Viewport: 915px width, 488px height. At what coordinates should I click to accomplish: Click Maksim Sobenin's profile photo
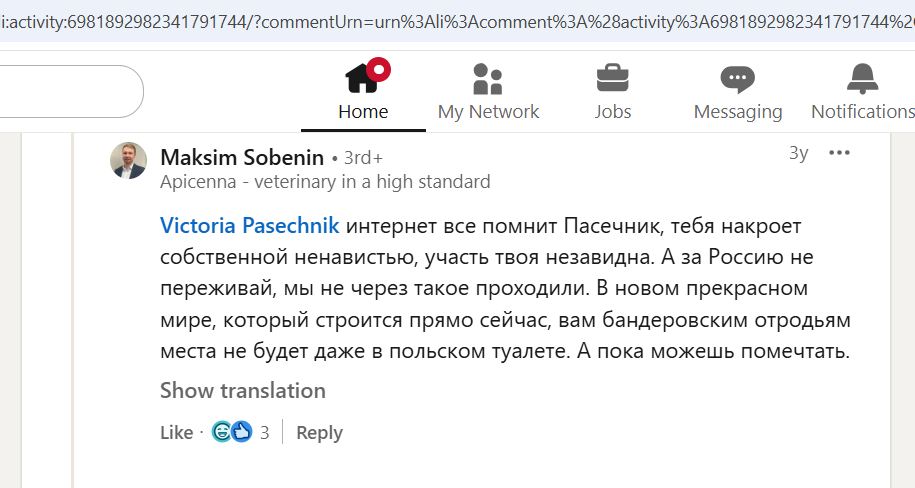coord(128,160)
